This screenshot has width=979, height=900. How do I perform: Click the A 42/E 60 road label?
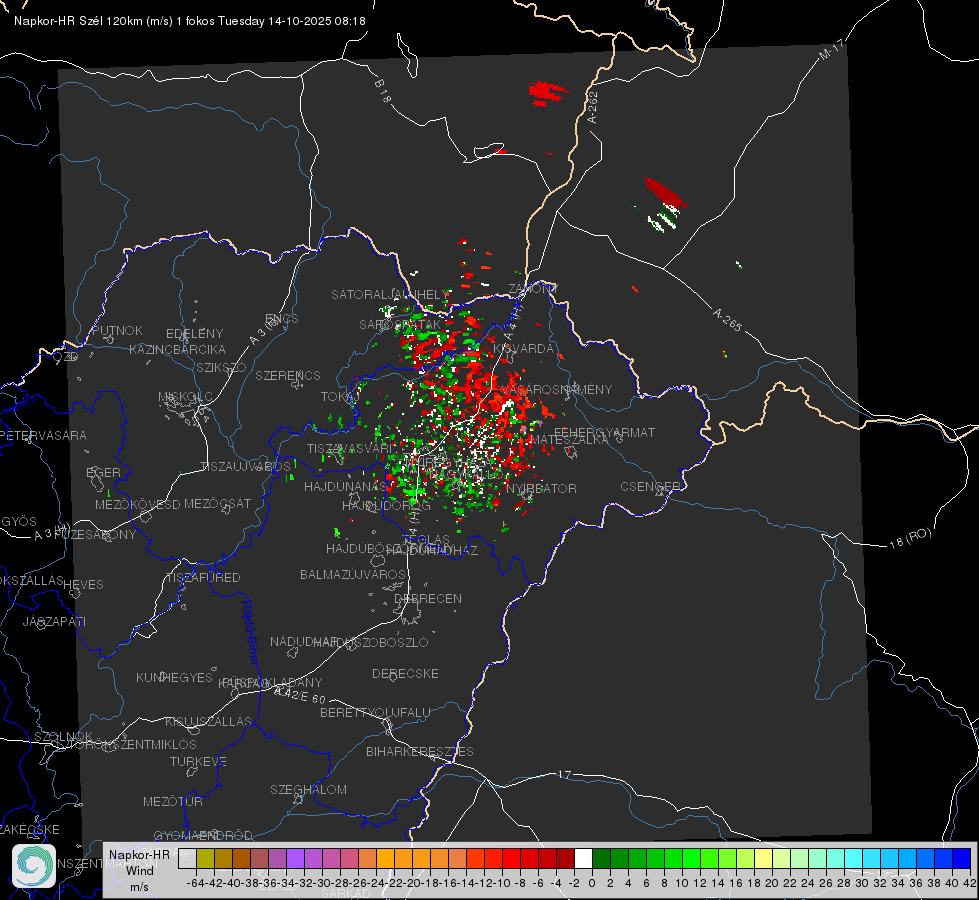[x=300, y=695]
